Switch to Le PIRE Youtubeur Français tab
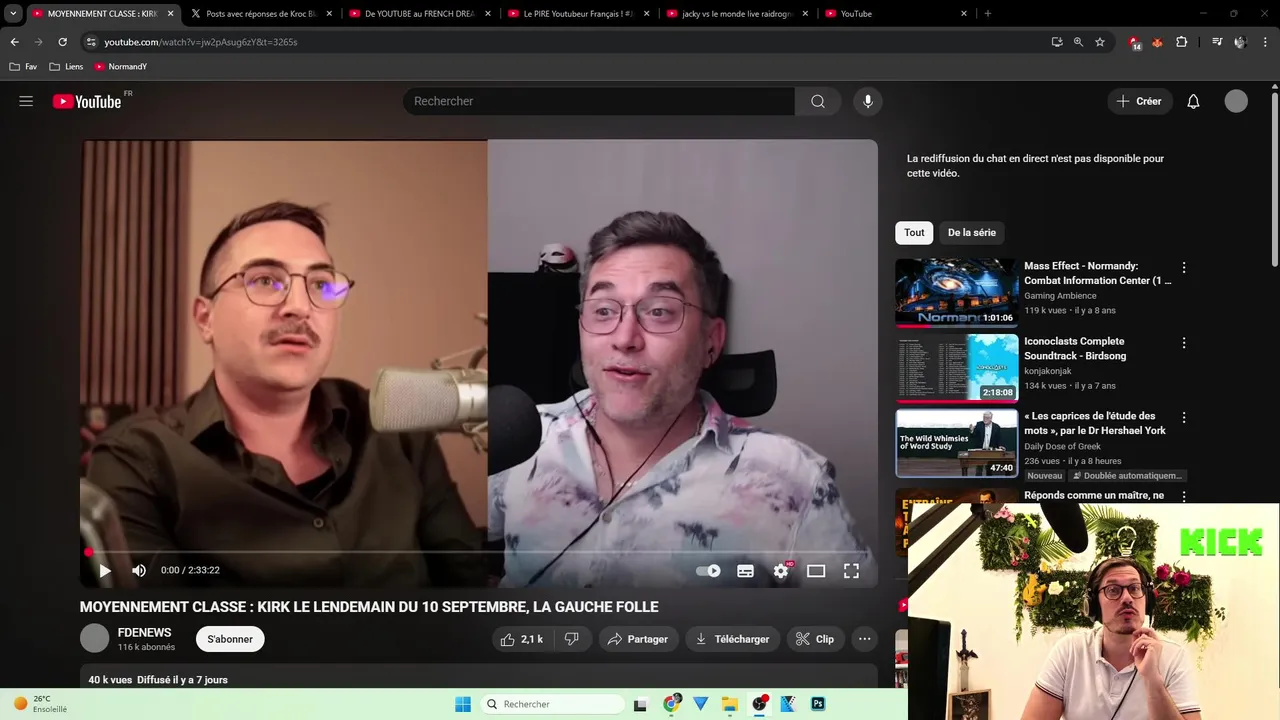Screen dimensions: 1280x720 coord(578,14)
